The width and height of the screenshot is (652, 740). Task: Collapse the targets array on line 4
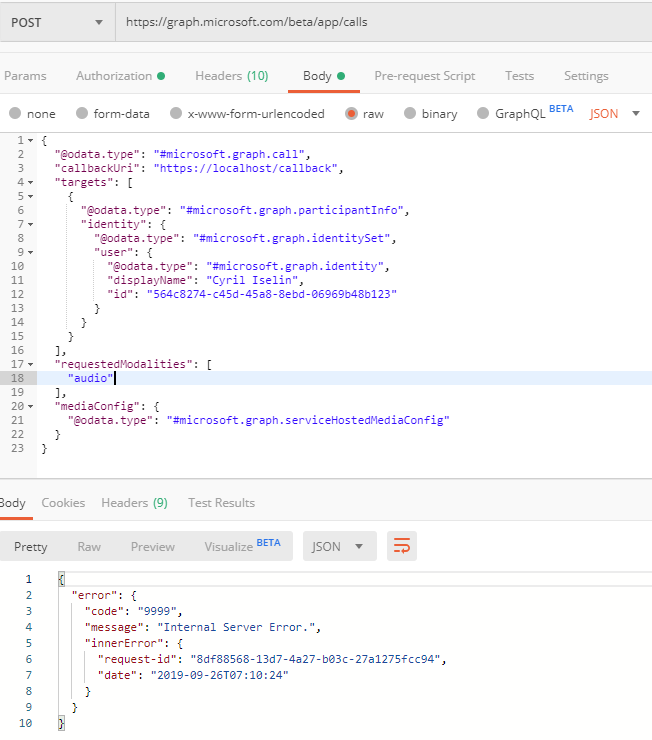(x=30, y=182)
